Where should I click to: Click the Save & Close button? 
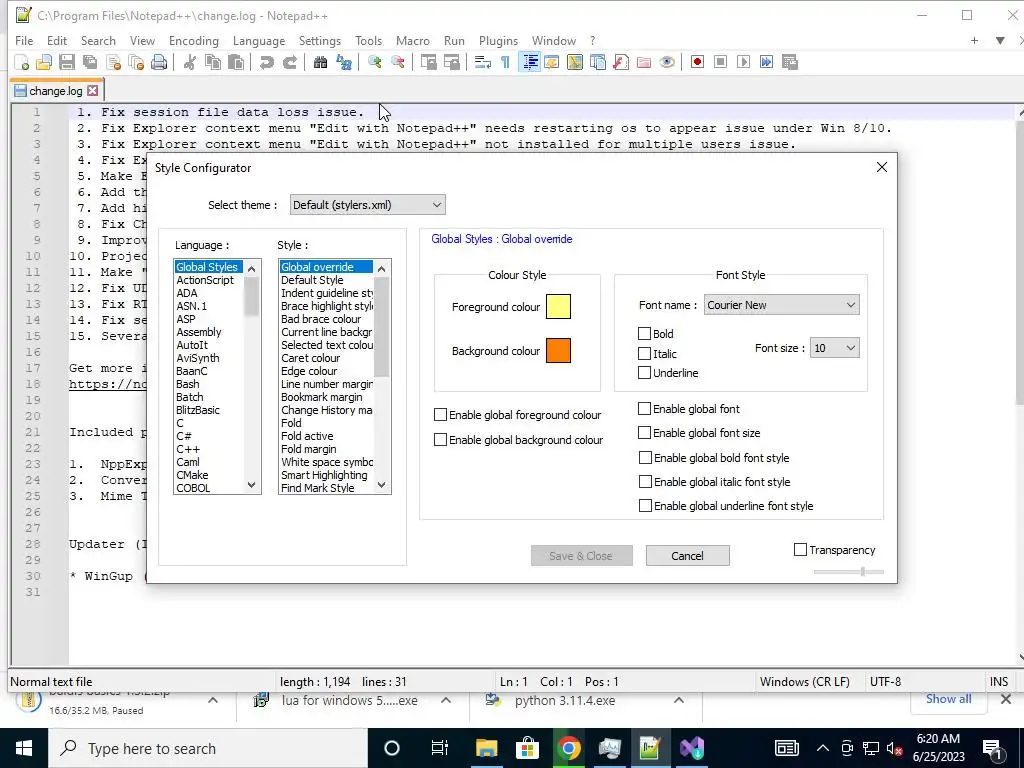tap(581, 556)
